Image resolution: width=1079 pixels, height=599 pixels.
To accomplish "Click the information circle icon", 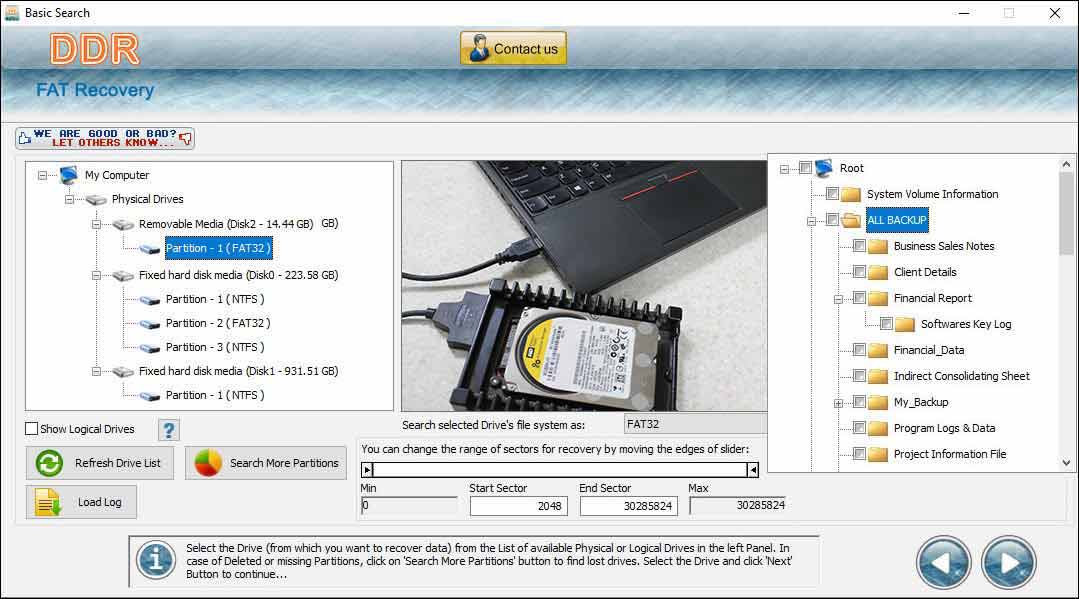I will [x=155, y=561].
